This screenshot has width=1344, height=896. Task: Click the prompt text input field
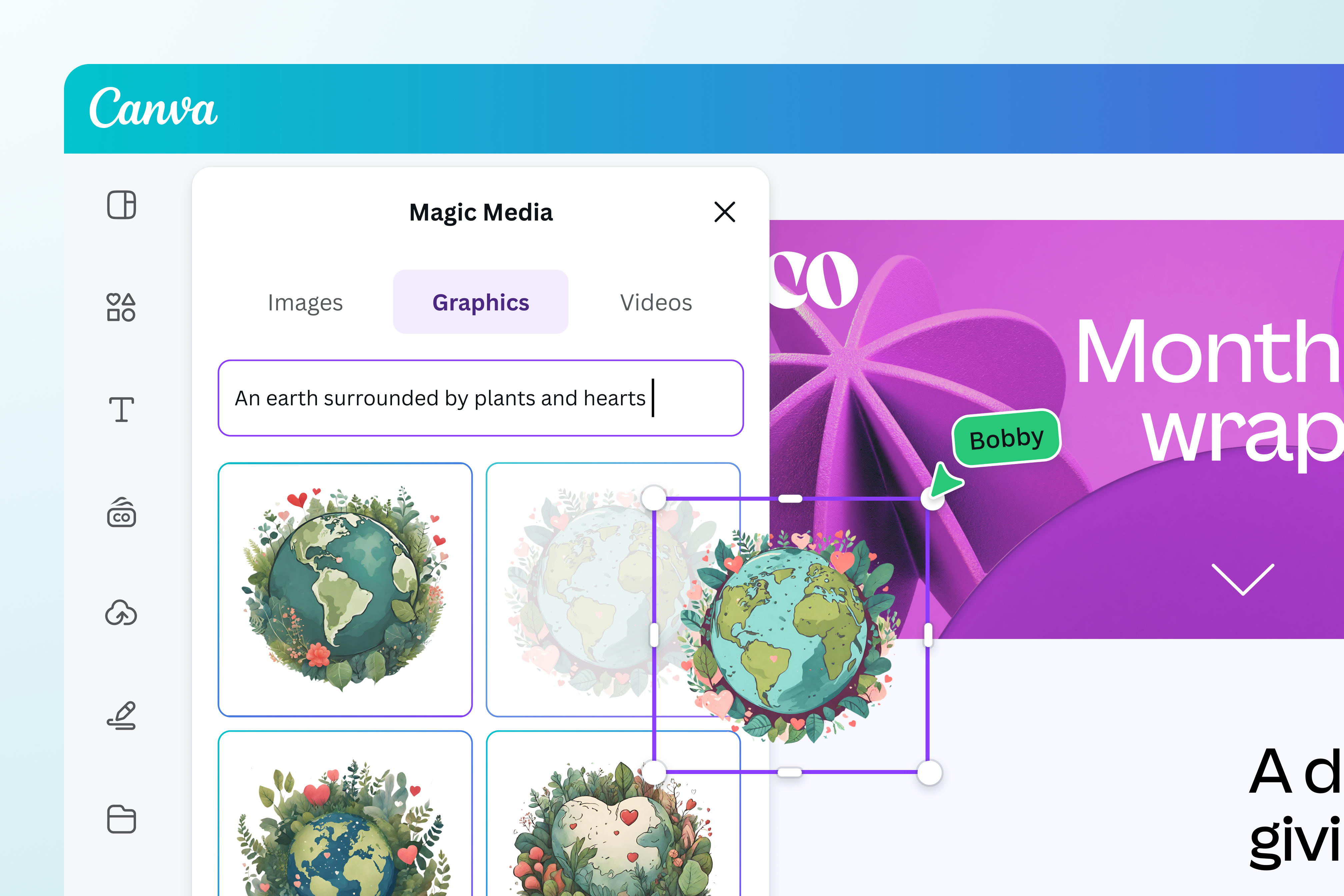click(x=481, y=398)
